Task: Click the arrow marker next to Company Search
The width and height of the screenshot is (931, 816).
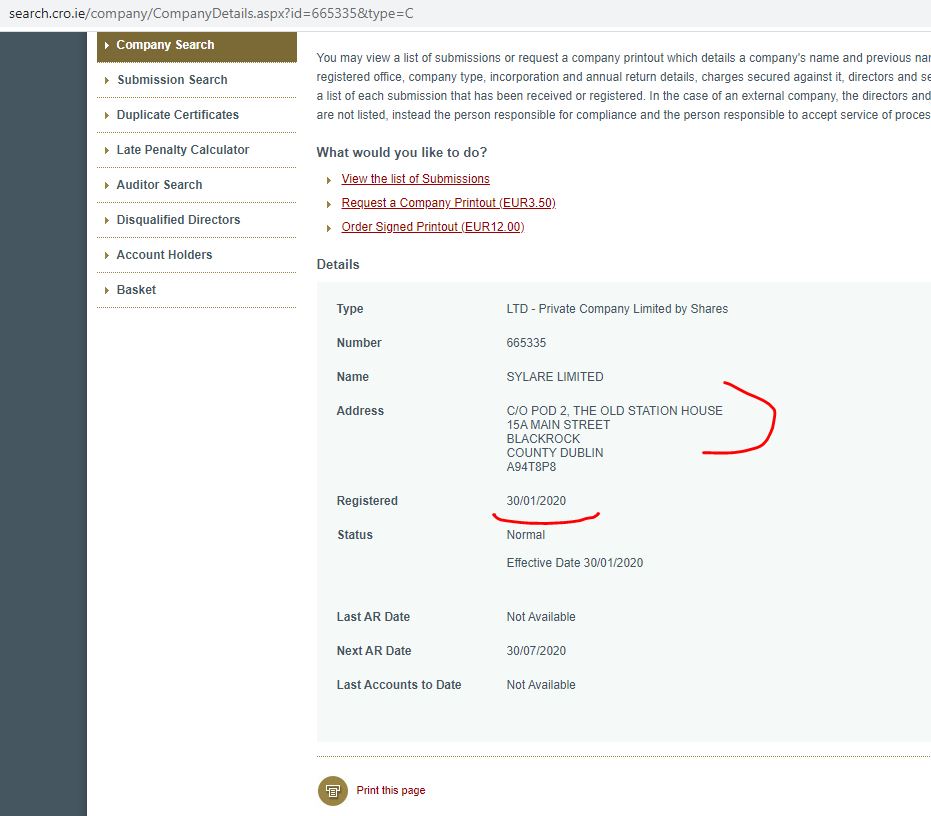Action: click(107, 45)
